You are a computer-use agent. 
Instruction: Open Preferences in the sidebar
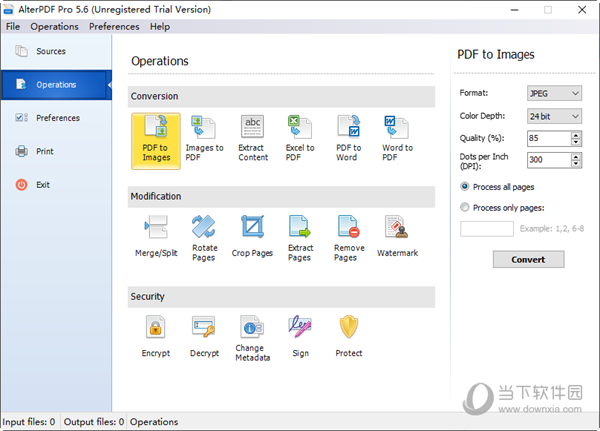tap(56, 118)
